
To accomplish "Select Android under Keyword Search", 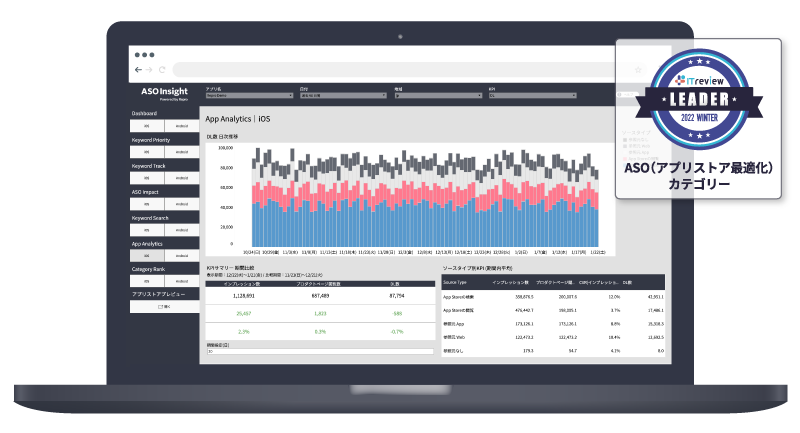I will 182,230.
